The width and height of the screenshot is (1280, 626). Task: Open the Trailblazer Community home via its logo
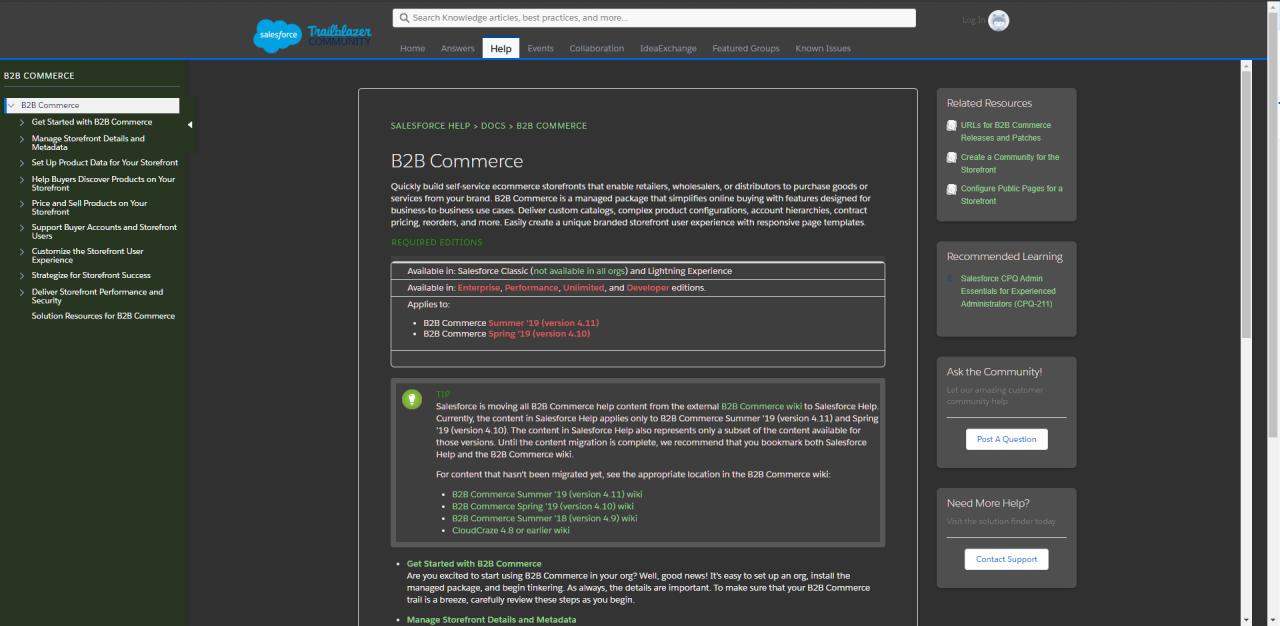[341, 35]
